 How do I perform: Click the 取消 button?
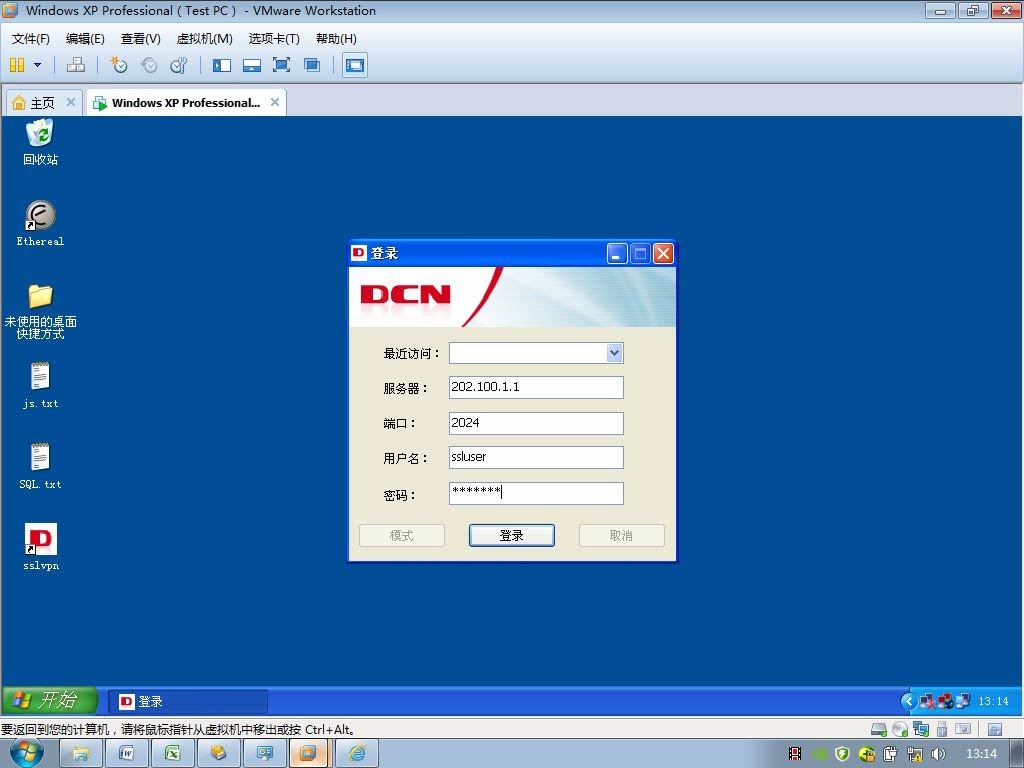click(622, 536)
